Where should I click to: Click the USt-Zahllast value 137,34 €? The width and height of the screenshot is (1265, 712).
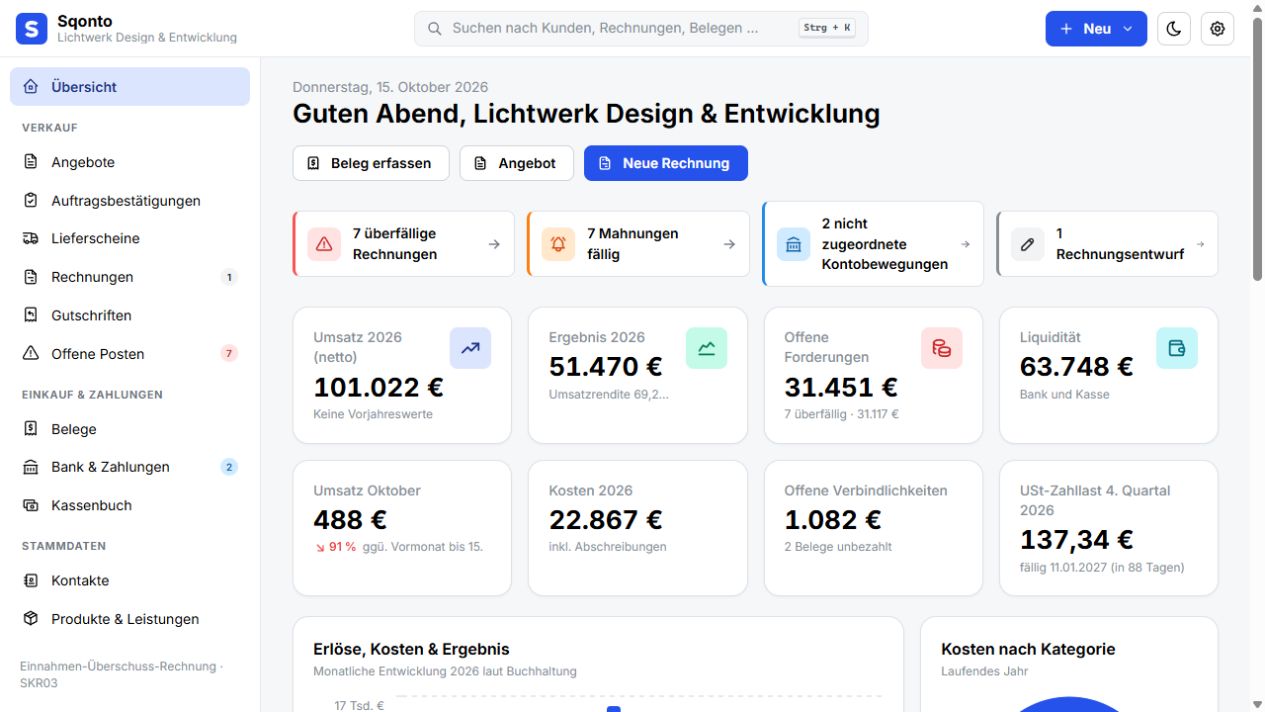(x=1076, y=540)
